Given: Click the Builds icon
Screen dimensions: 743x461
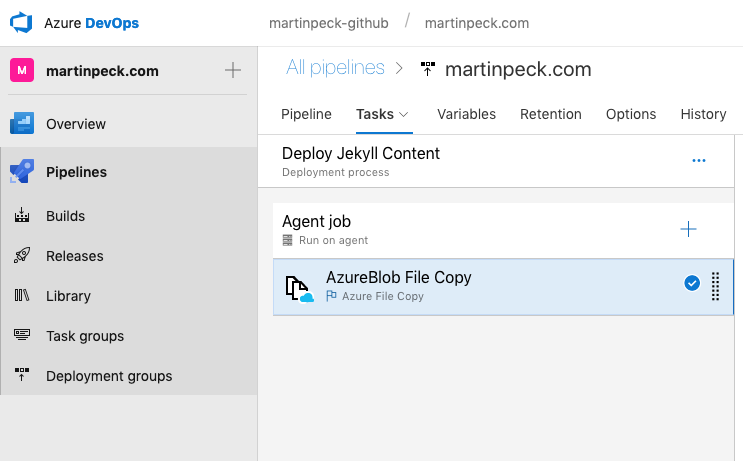Looking at the screenshot, I should (22, 215).
